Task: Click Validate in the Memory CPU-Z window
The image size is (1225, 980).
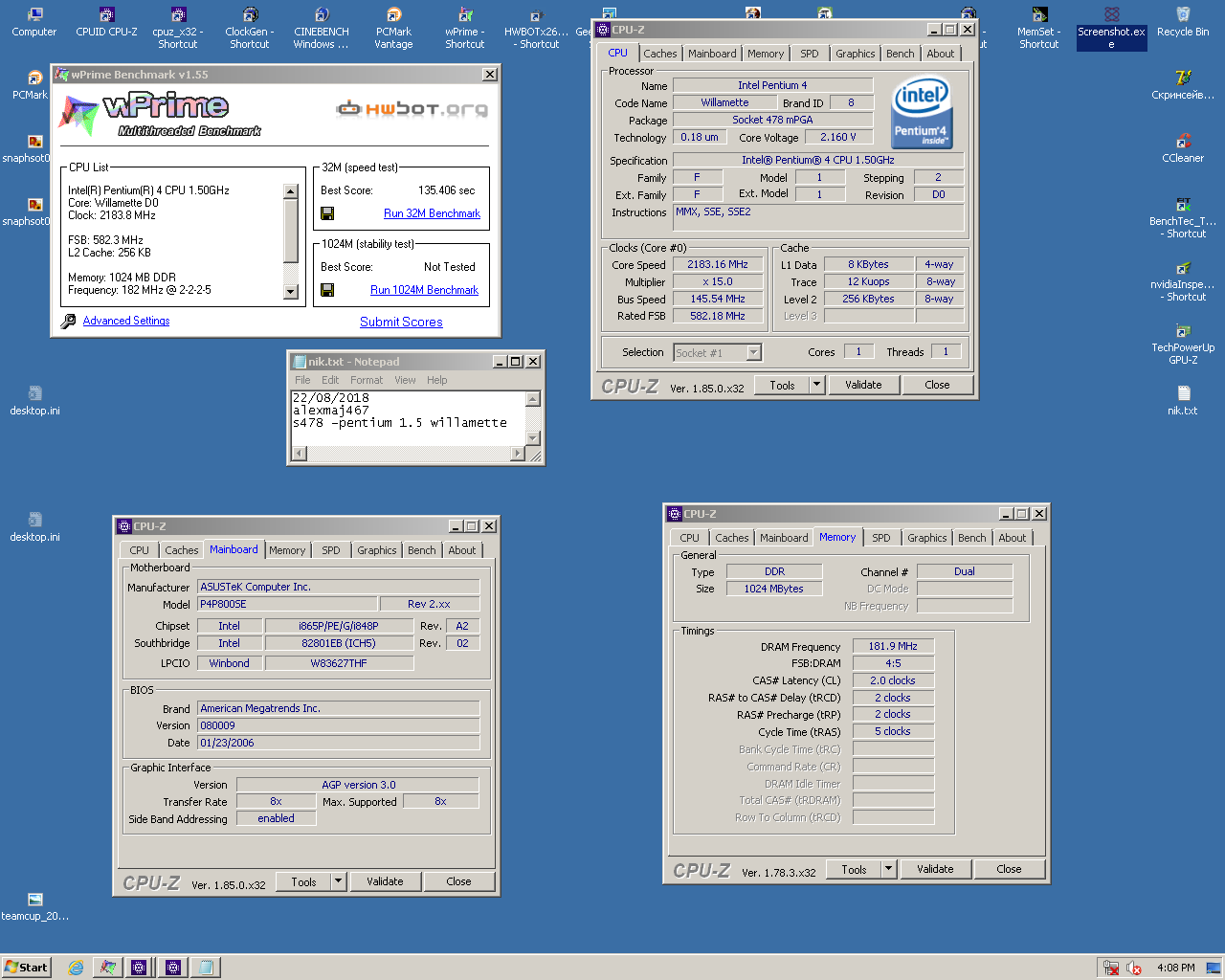Action: pos(935,869)
